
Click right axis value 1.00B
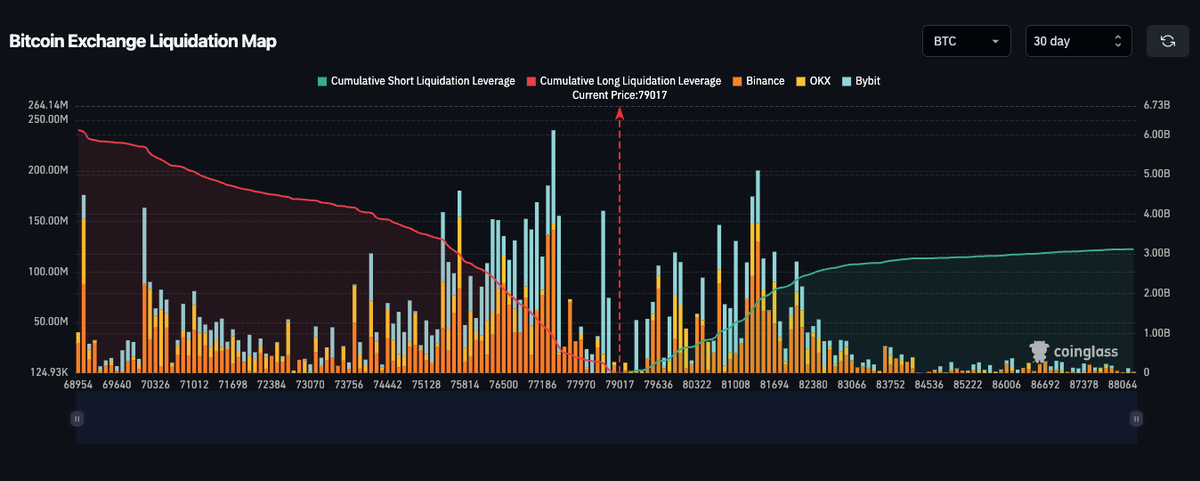tap(1156, 333)
